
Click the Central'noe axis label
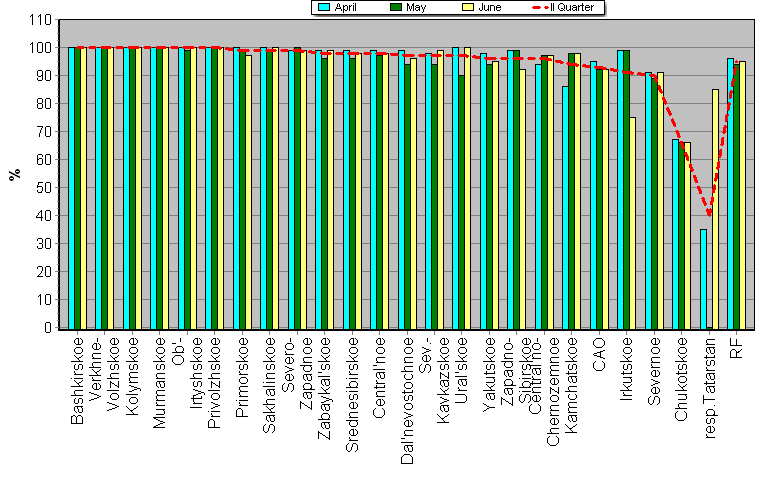coord(379,378)
